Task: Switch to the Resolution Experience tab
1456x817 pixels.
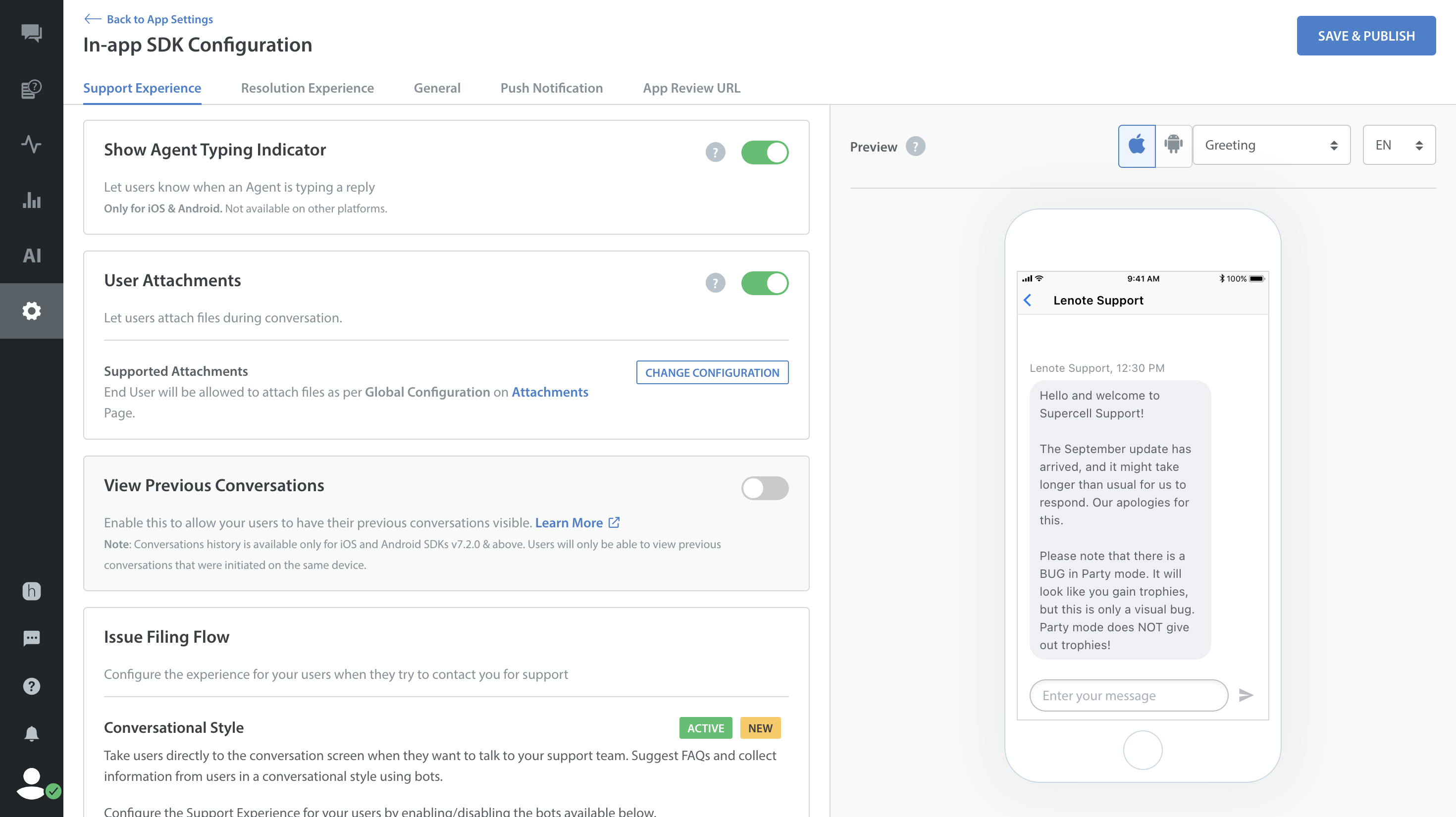Action: pos(307,88)
